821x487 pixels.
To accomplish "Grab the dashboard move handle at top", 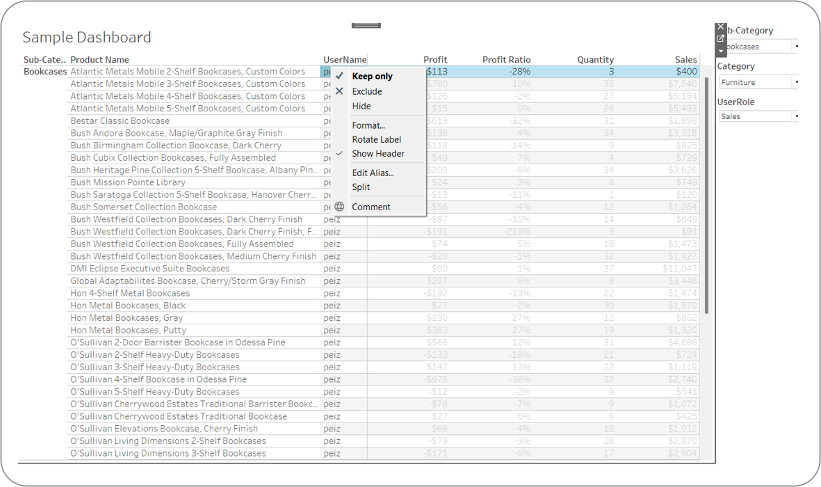I will click(366, 25).
